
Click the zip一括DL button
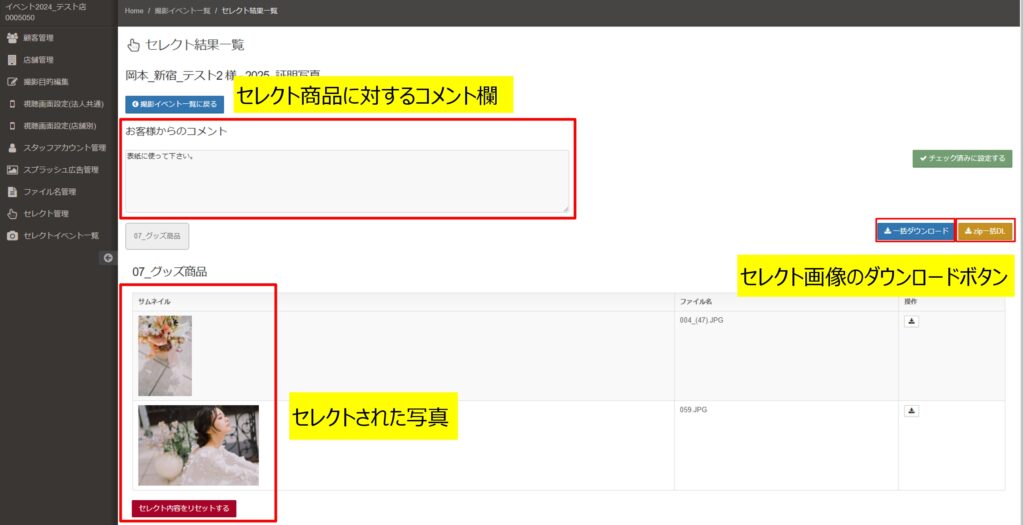point(985,231)
